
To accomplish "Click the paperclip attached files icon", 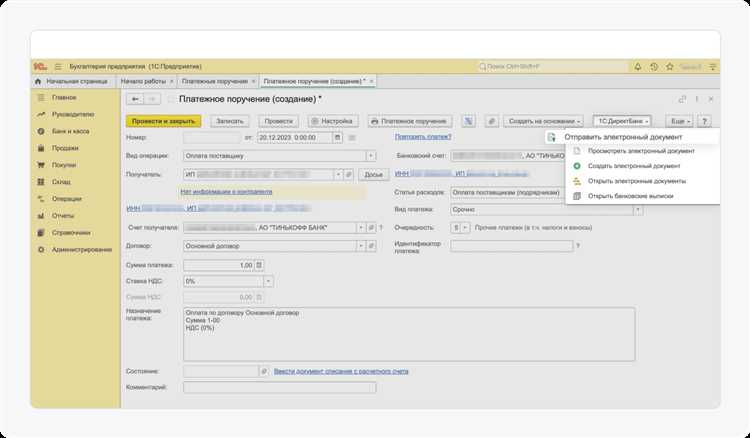I will [x=491, y=121].
